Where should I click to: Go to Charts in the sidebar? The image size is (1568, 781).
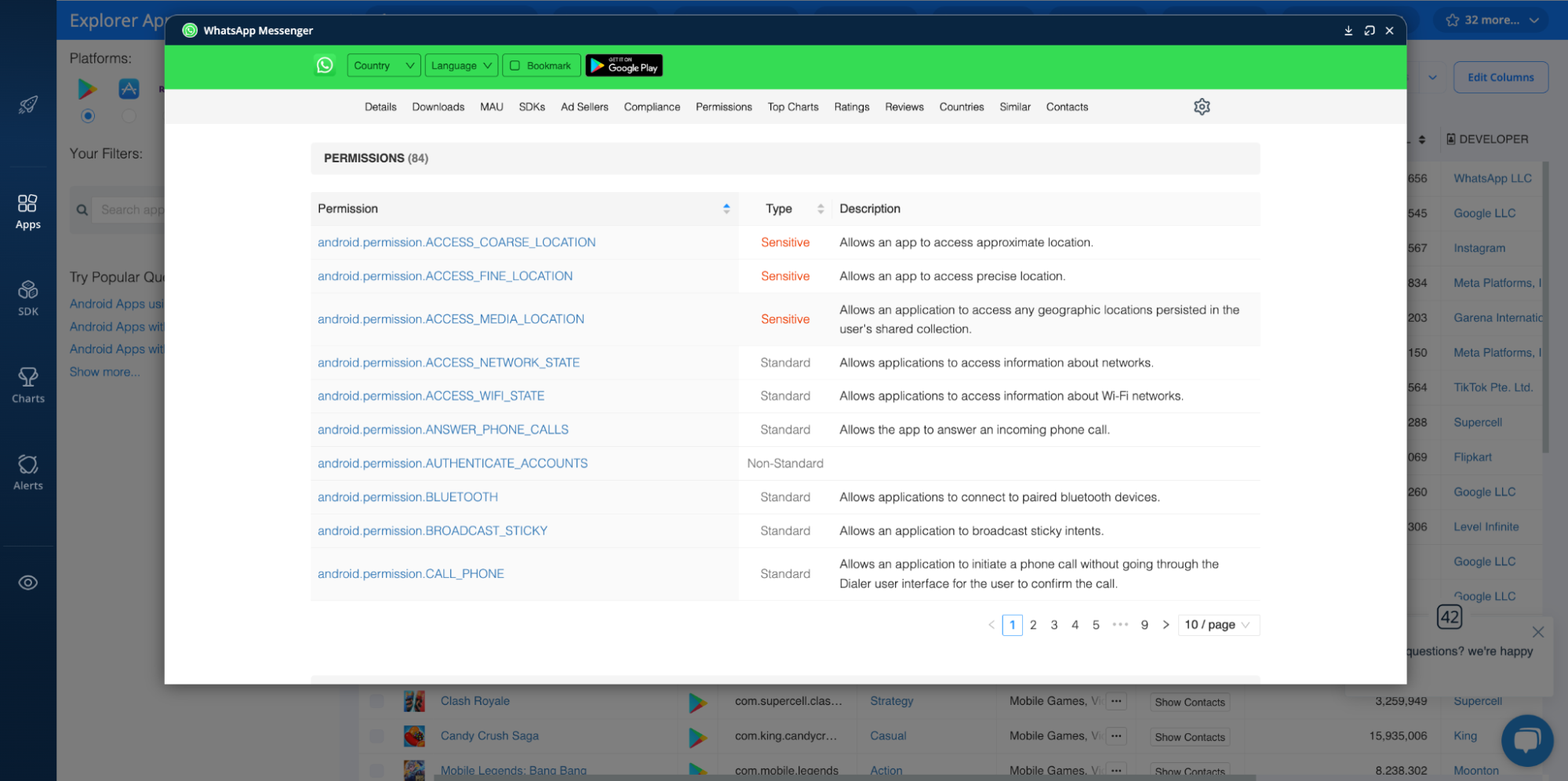click(x=28, y=386)
